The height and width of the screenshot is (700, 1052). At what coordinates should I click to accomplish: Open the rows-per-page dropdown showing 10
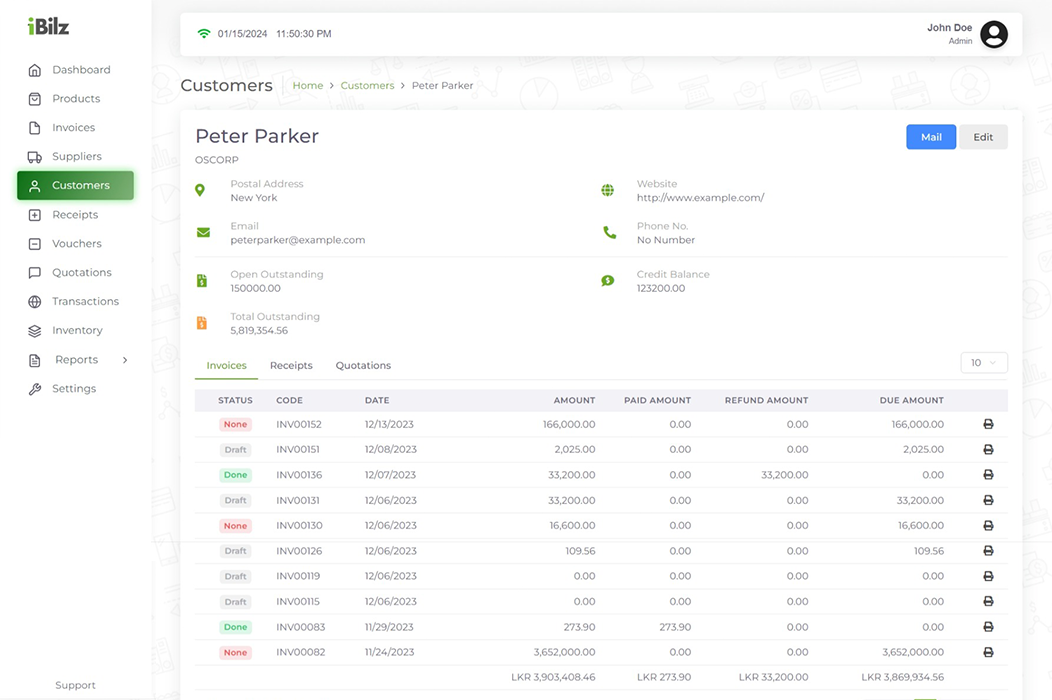coord(983,363)
